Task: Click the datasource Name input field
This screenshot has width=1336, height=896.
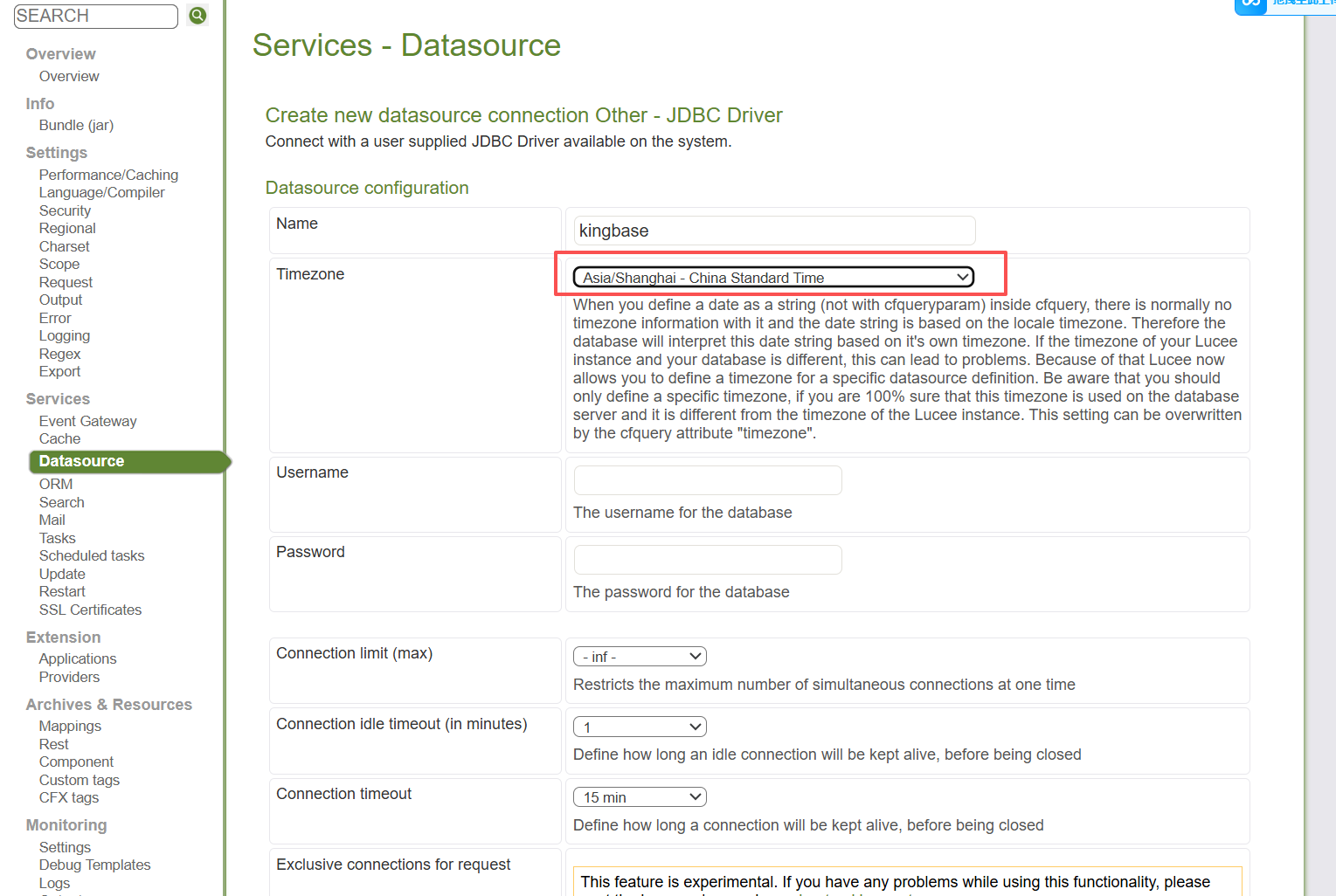Action: 774,231
